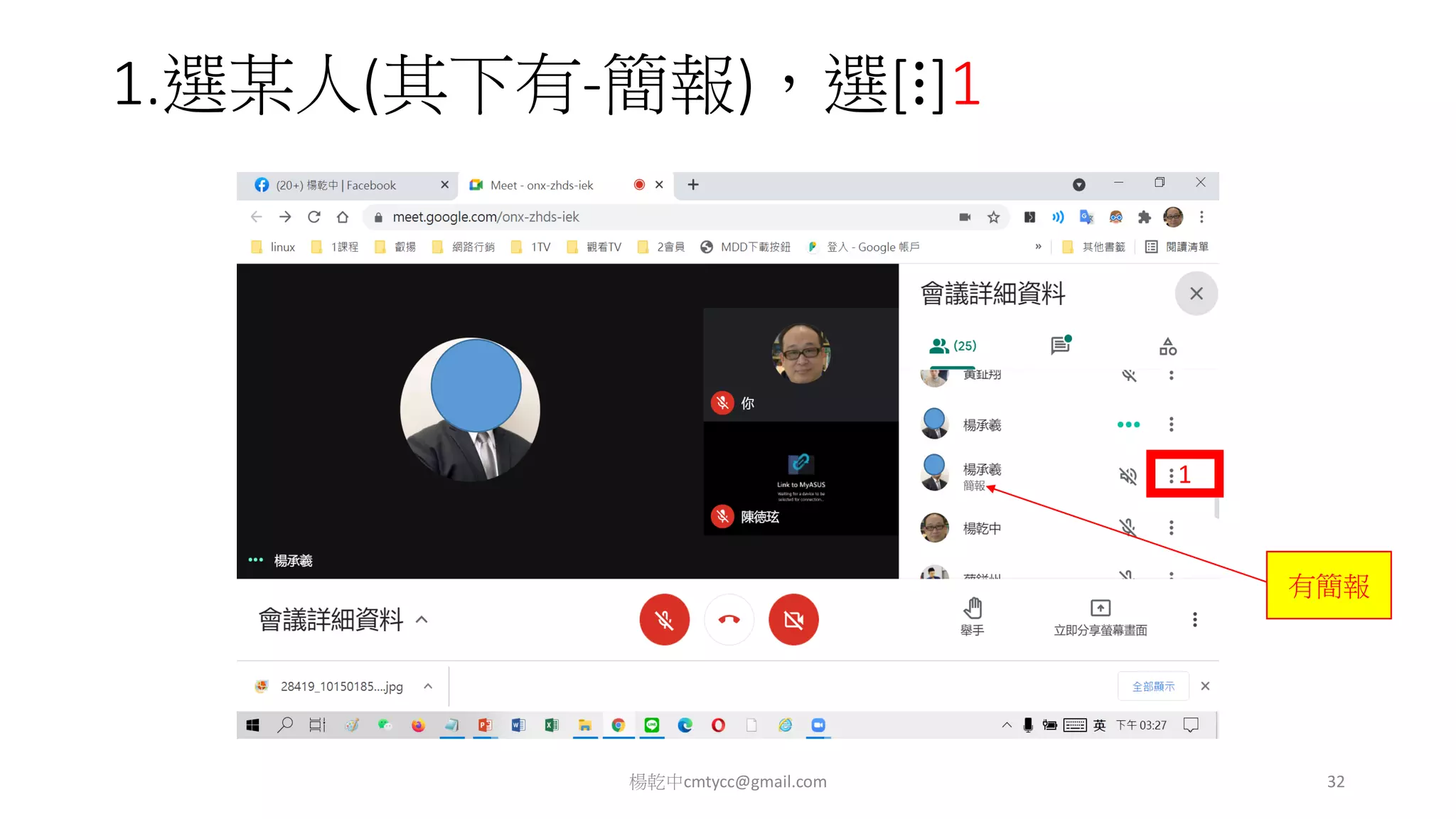Open options for 楊承義 簡報 row
1456x819 pixels.
pyautogui.click(x=1172, y=475)
